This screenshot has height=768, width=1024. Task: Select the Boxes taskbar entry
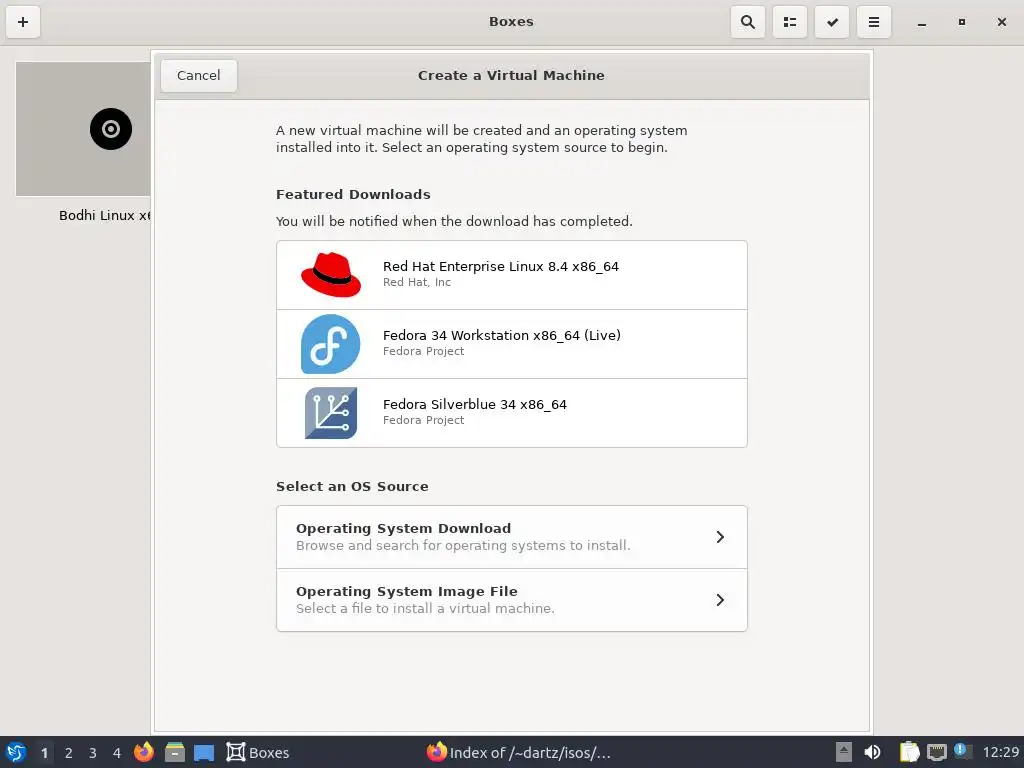click(258, 752)
